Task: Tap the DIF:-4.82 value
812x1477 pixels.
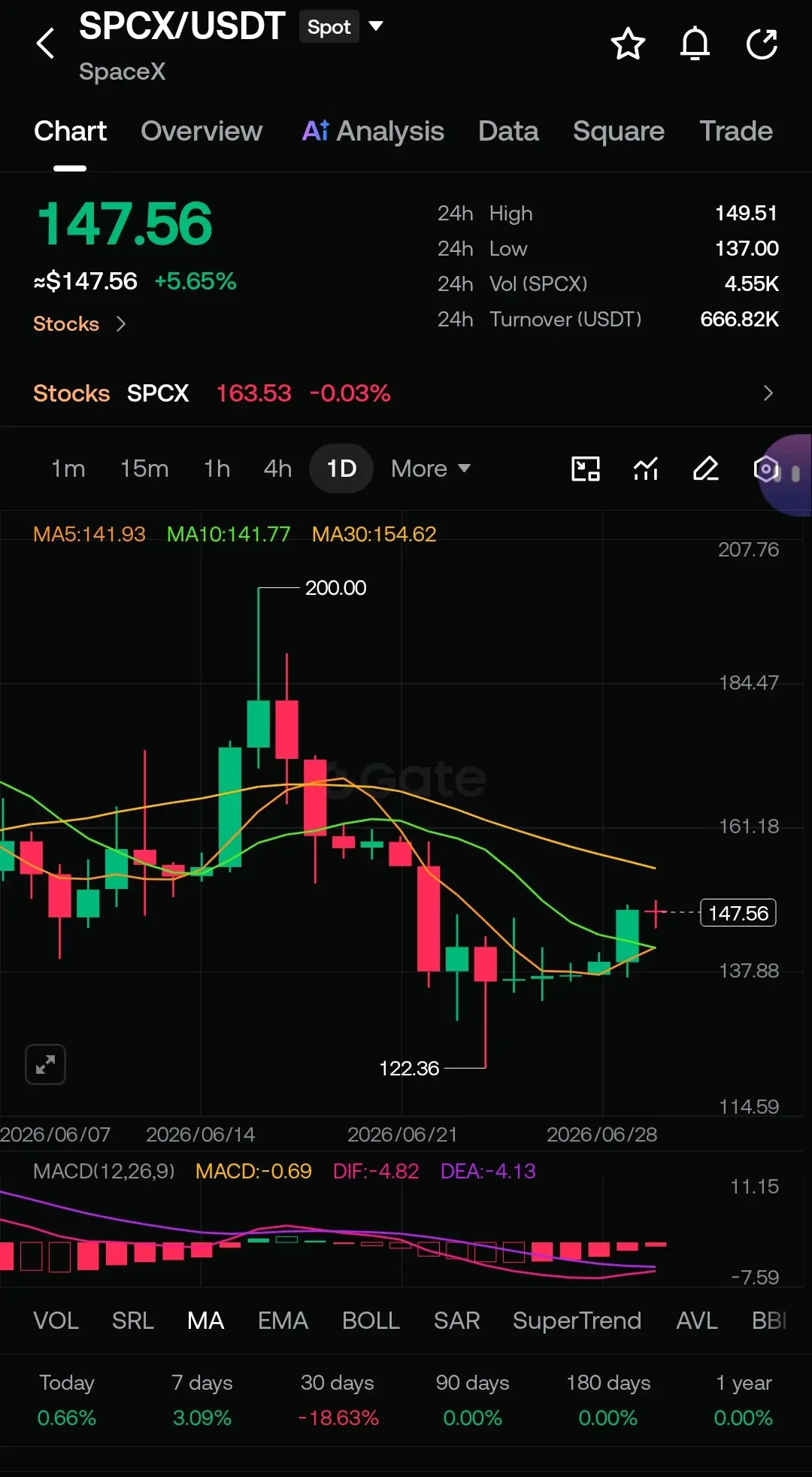Action: point(376,1171)
